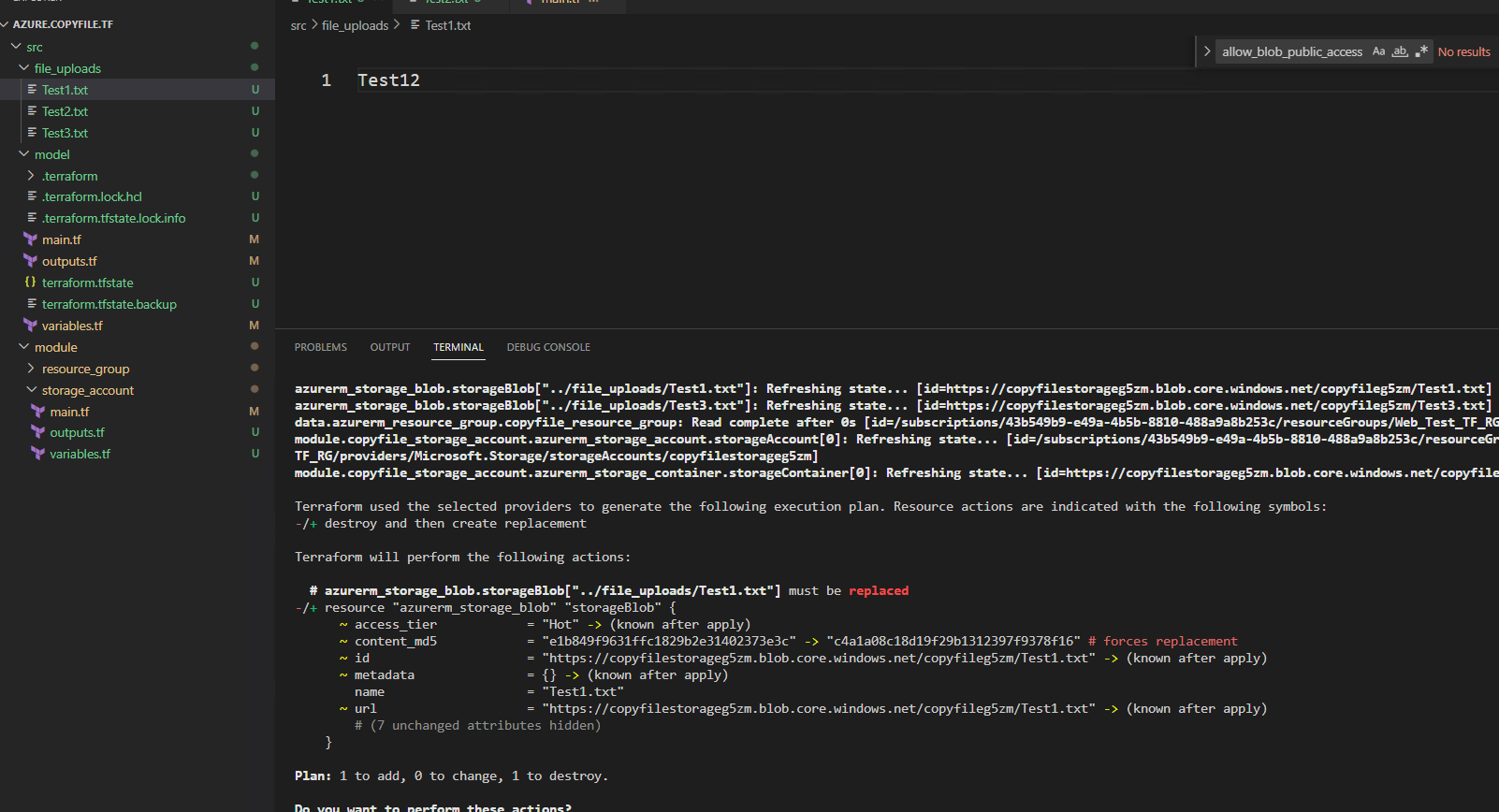Image resolution: width=1499 pixels, height=812 pixels.
Task: Click '# forces replacement' text in terminal
Action: (x=1162, y=641)
